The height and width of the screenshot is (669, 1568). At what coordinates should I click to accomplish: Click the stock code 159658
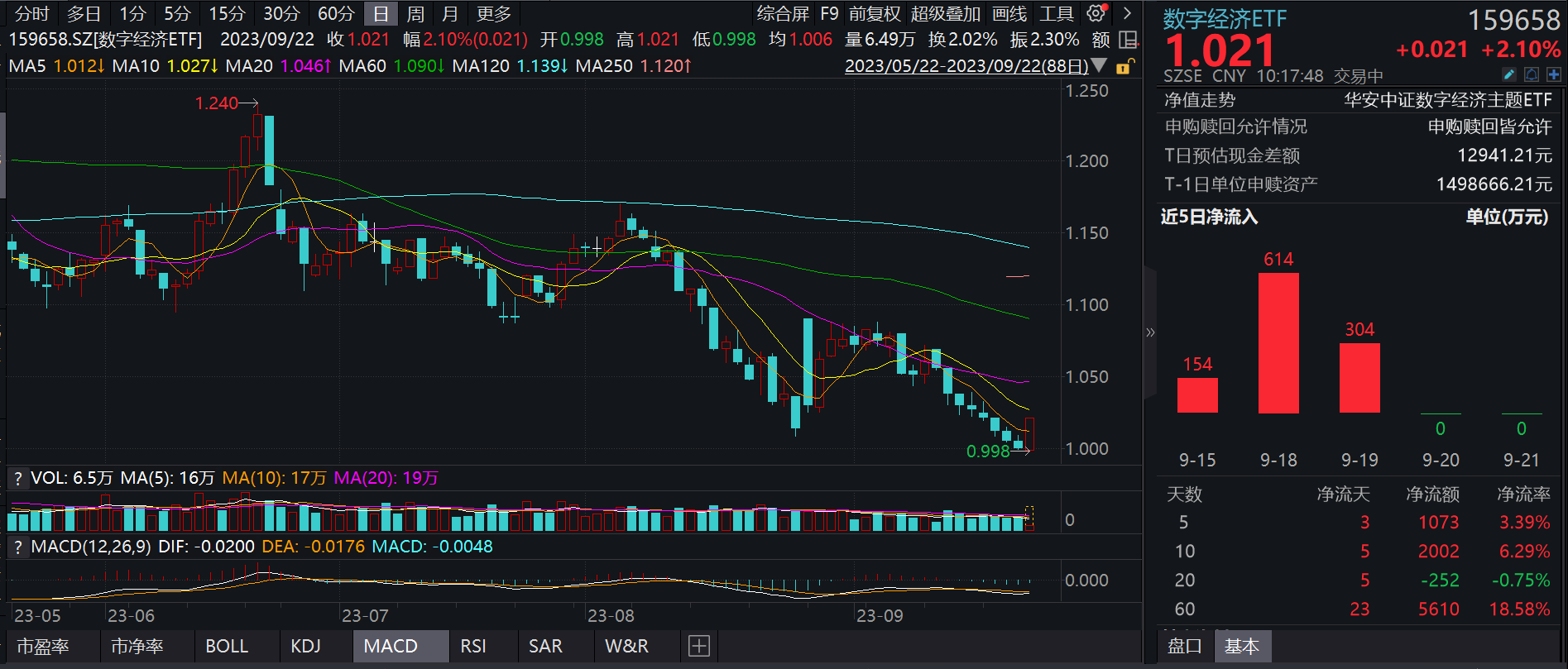tap(1513, 20)
